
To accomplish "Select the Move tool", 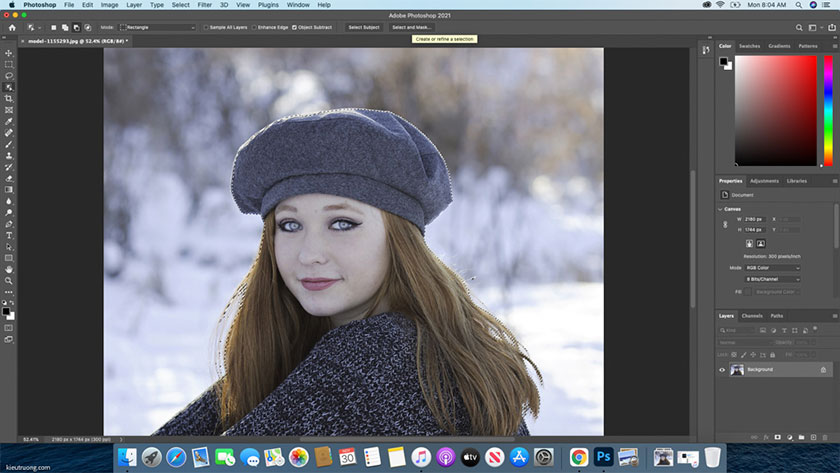I will click(x=9, y=53).
